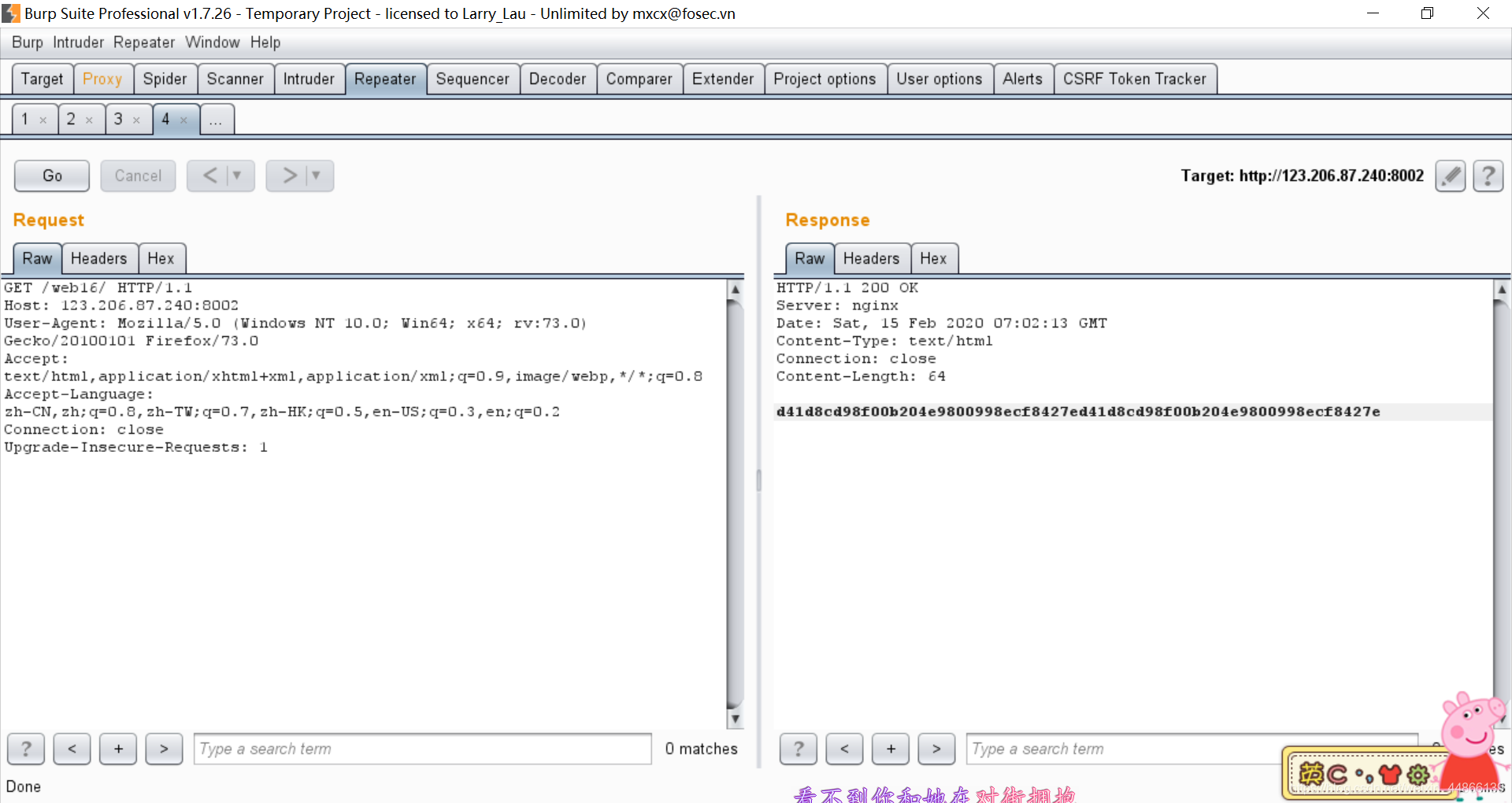This screenshot has width=1512, height=803.
Task: Open the Intruder menu in the menu bar
Action: pos(79,43)
